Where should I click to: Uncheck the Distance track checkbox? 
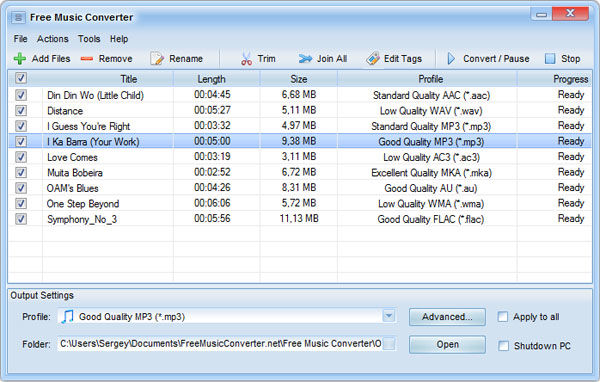[x=21, y=111]
